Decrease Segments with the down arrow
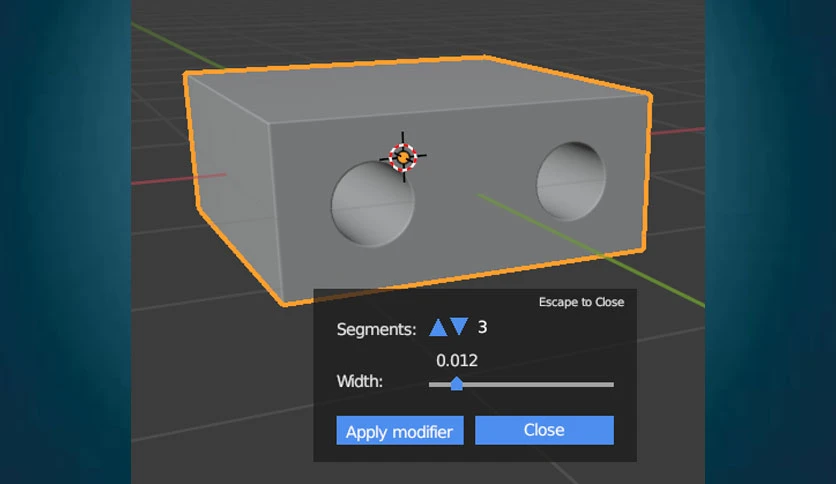 (459, 326)
